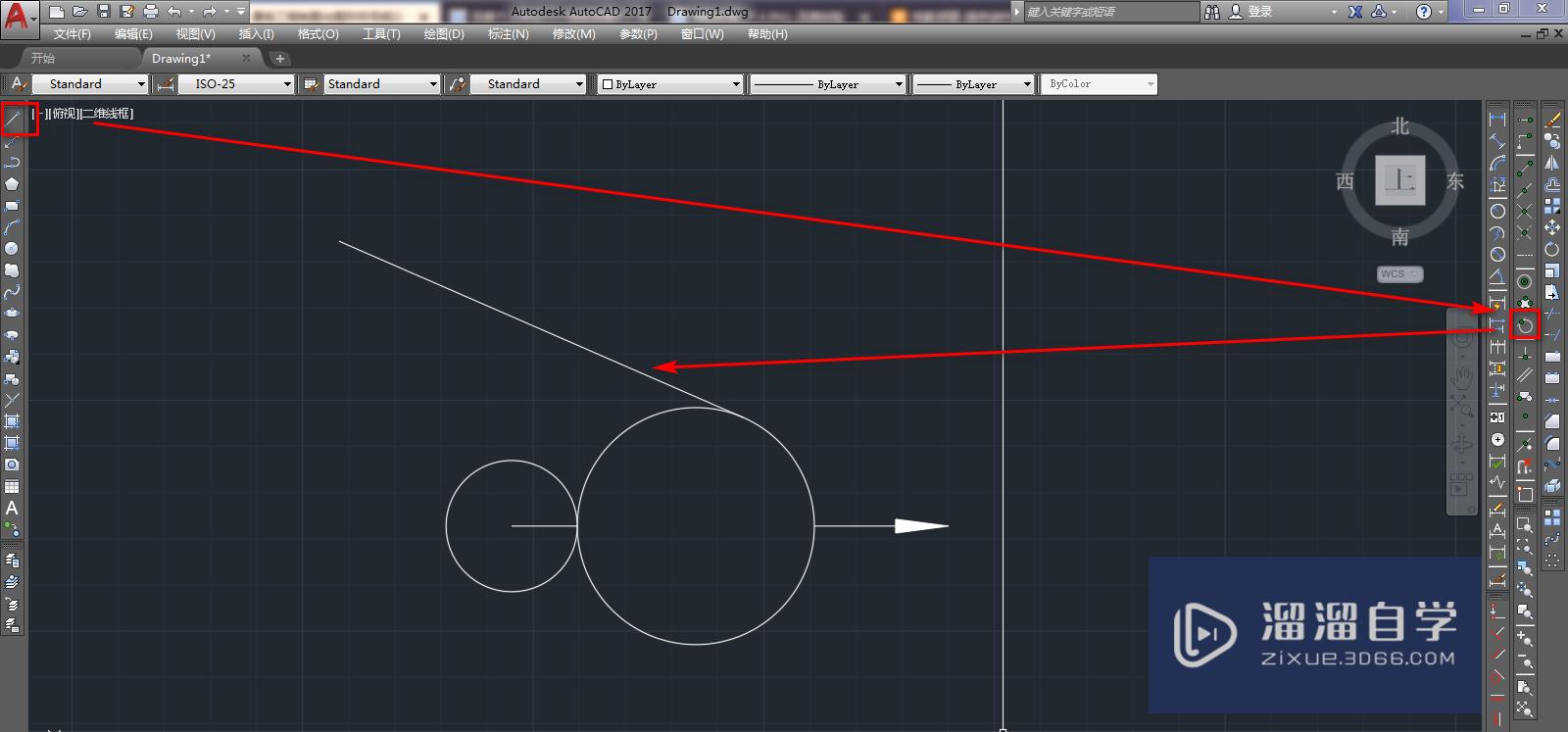The width and height of the screenshot is (1568, 732).
Task: Click the Redo arrow icon
Action: point(209,12)
